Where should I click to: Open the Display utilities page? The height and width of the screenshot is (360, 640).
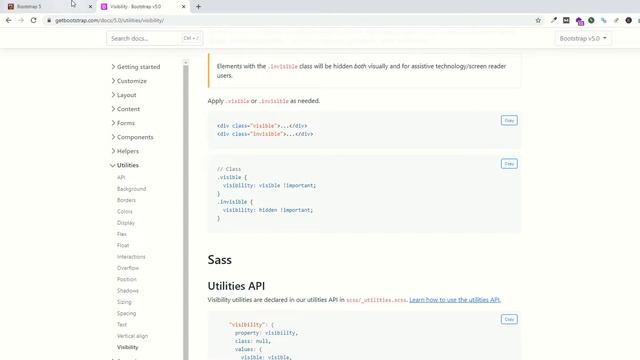[126, 223]
